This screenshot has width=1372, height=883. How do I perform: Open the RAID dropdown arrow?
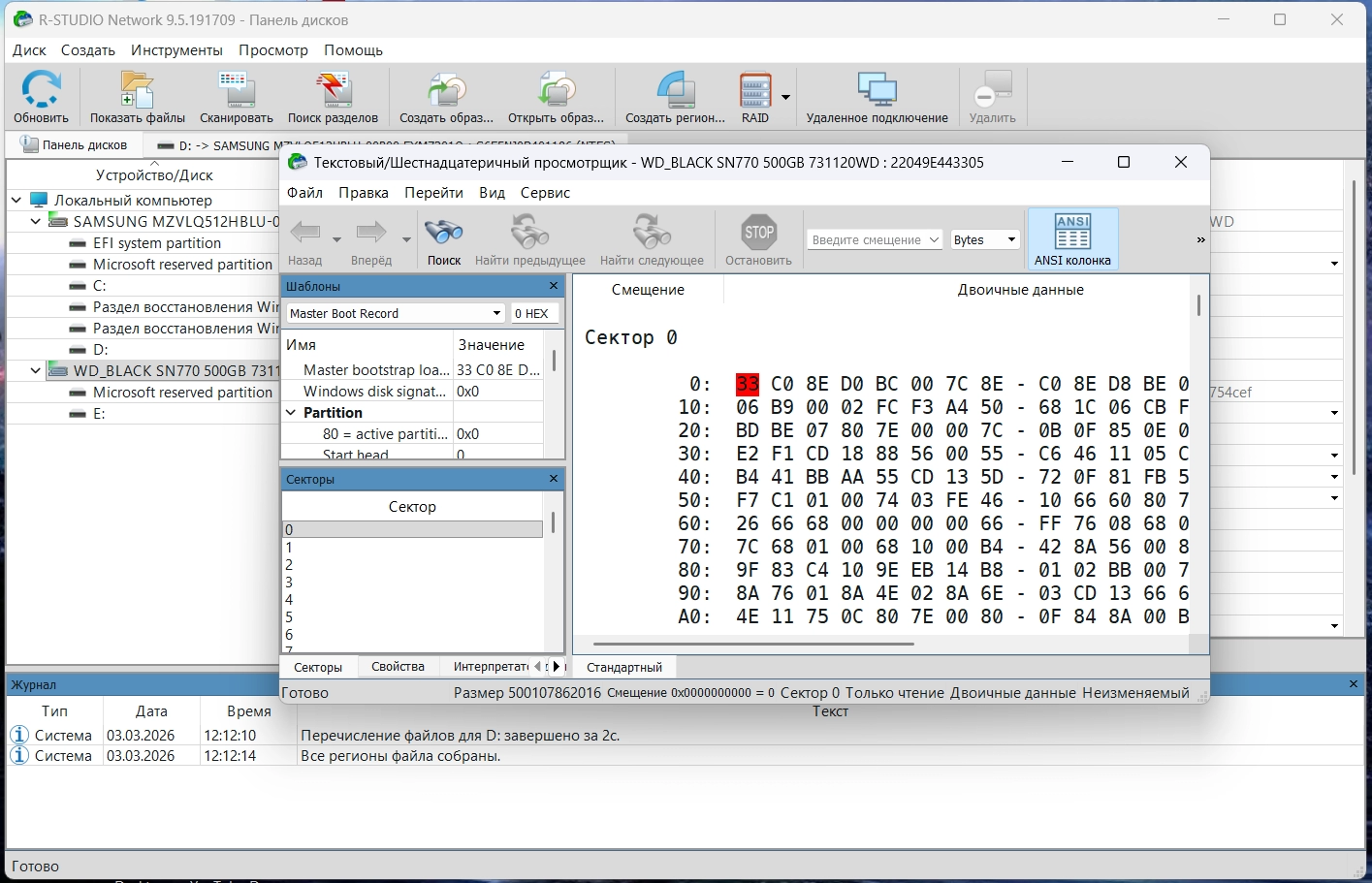click(785, 97)
